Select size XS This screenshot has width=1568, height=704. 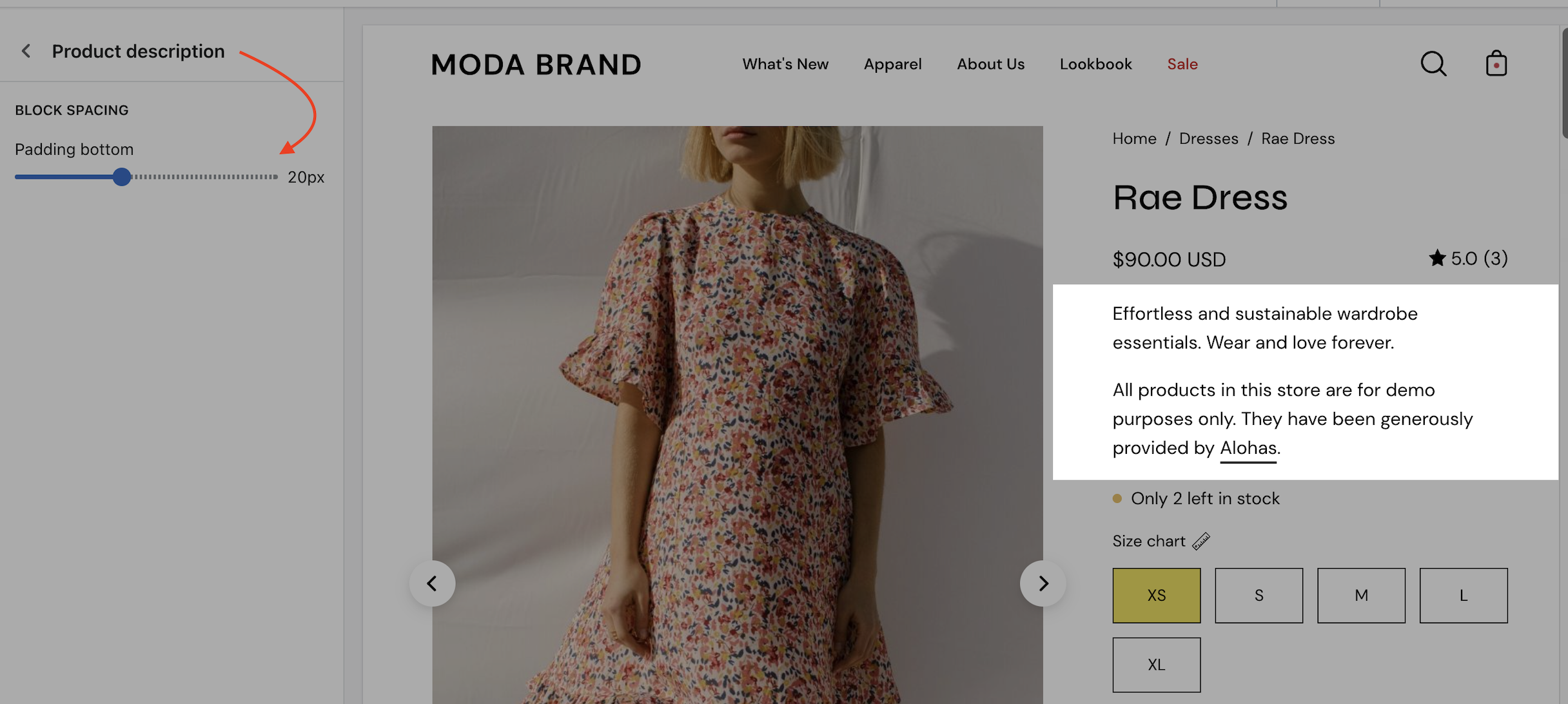tap(1156, 595)
